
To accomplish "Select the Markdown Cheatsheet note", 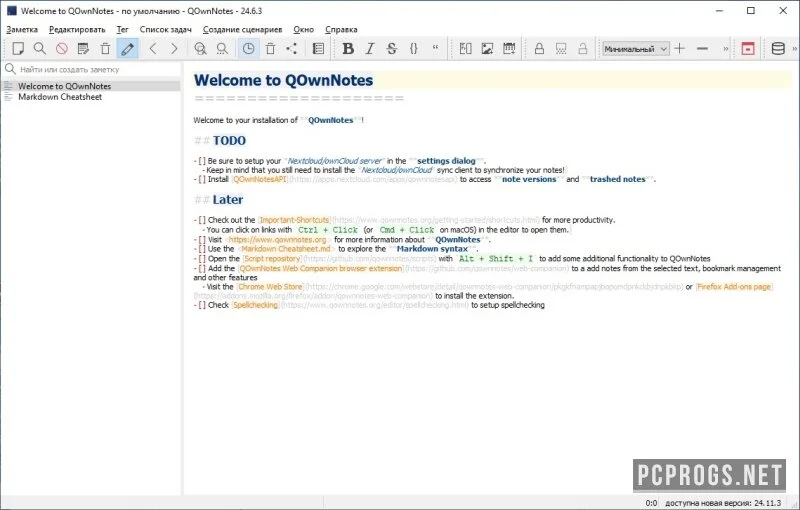I will 91,97.
